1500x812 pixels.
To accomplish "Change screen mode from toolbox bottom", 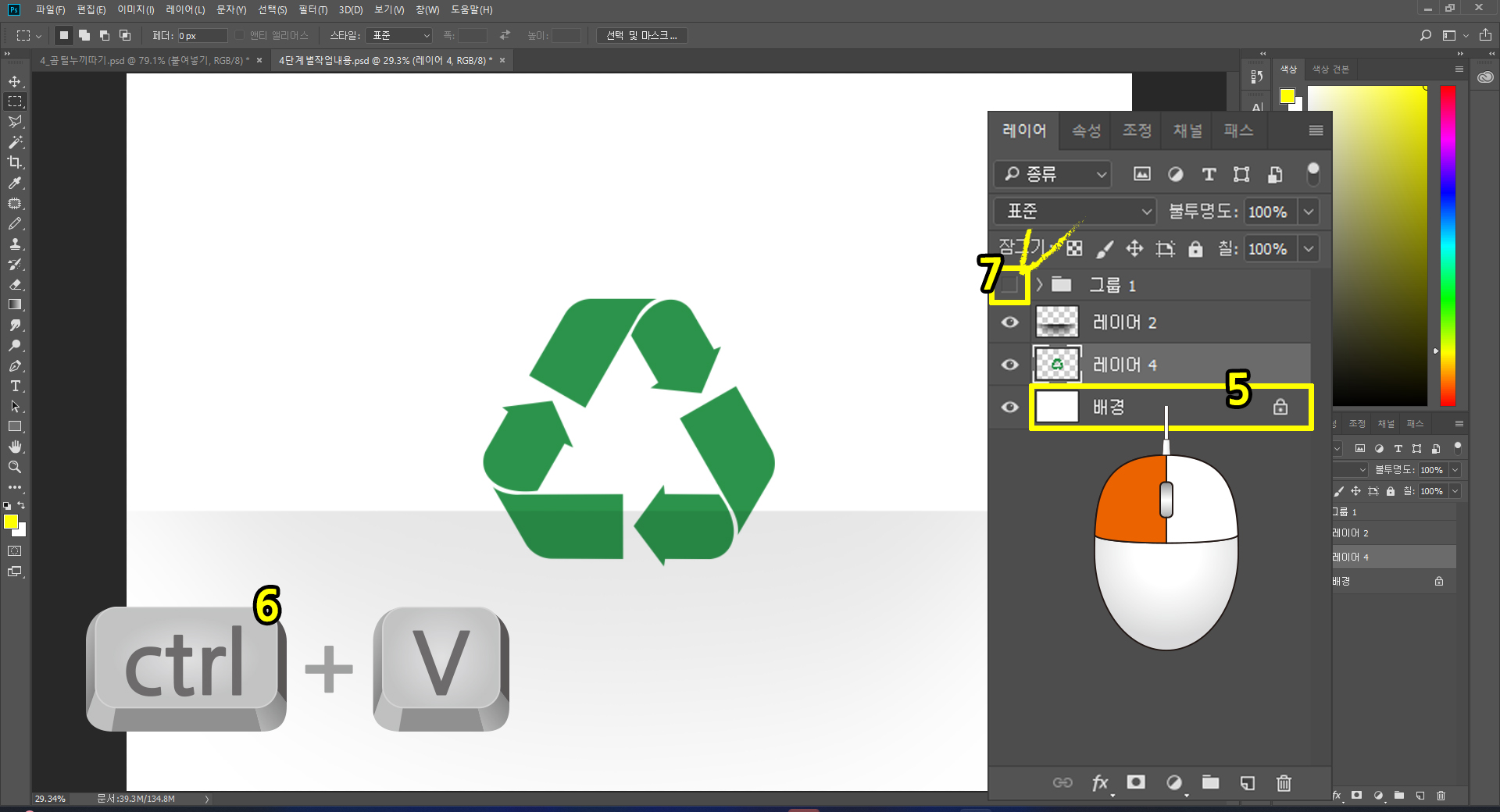I will 15,572.
